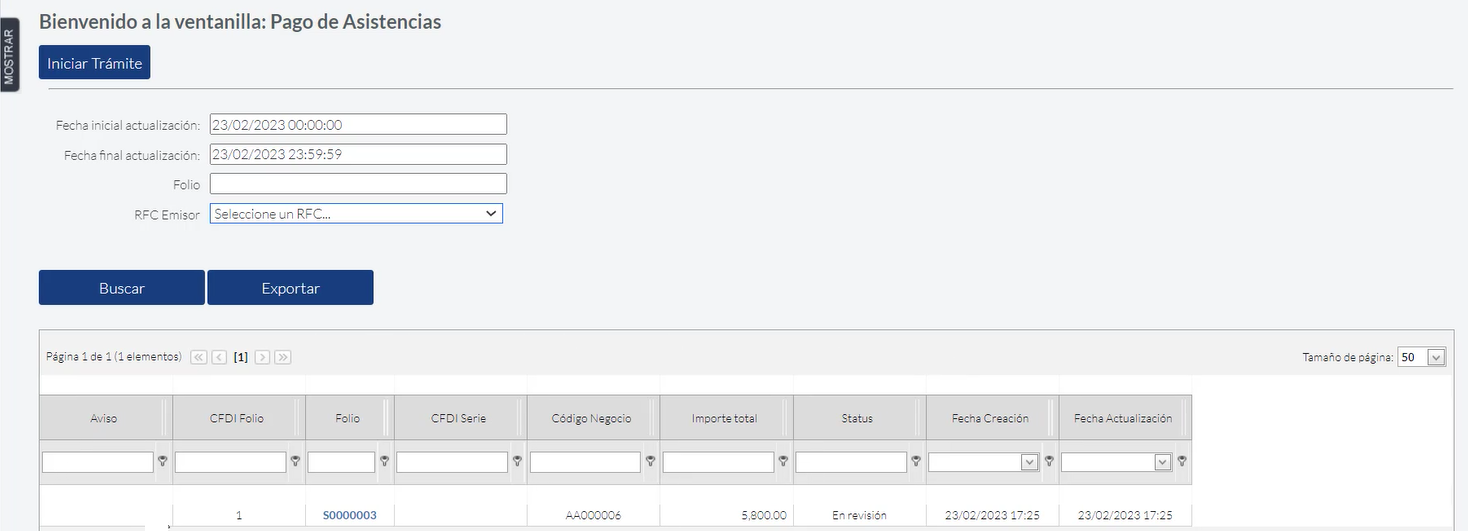Click the Folio column filter textbox
This screenshot has width=1468, height=531.
point(342,462)
